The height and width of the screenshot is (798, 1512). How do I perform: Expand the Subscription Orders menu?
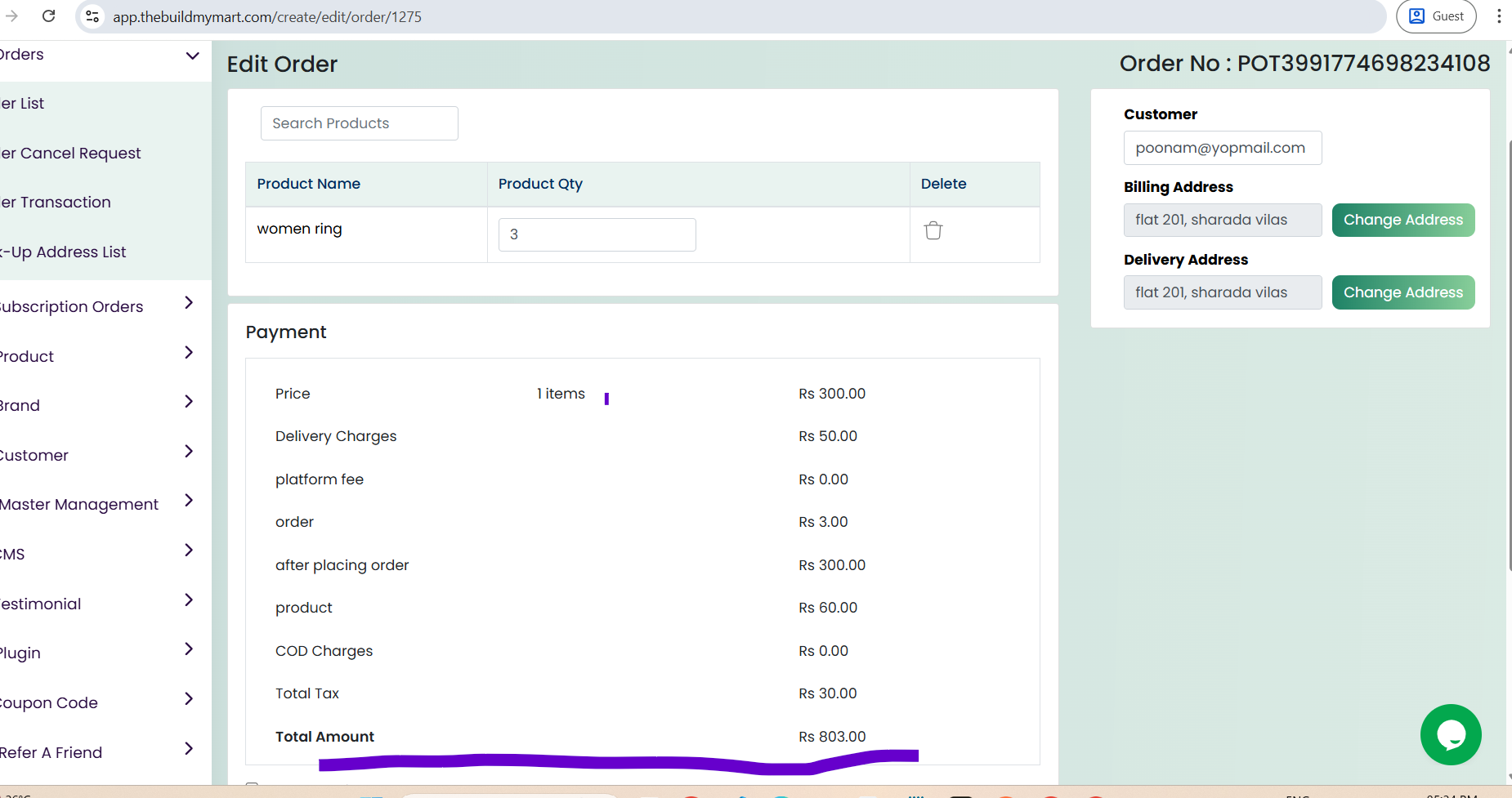pos(189,303)
